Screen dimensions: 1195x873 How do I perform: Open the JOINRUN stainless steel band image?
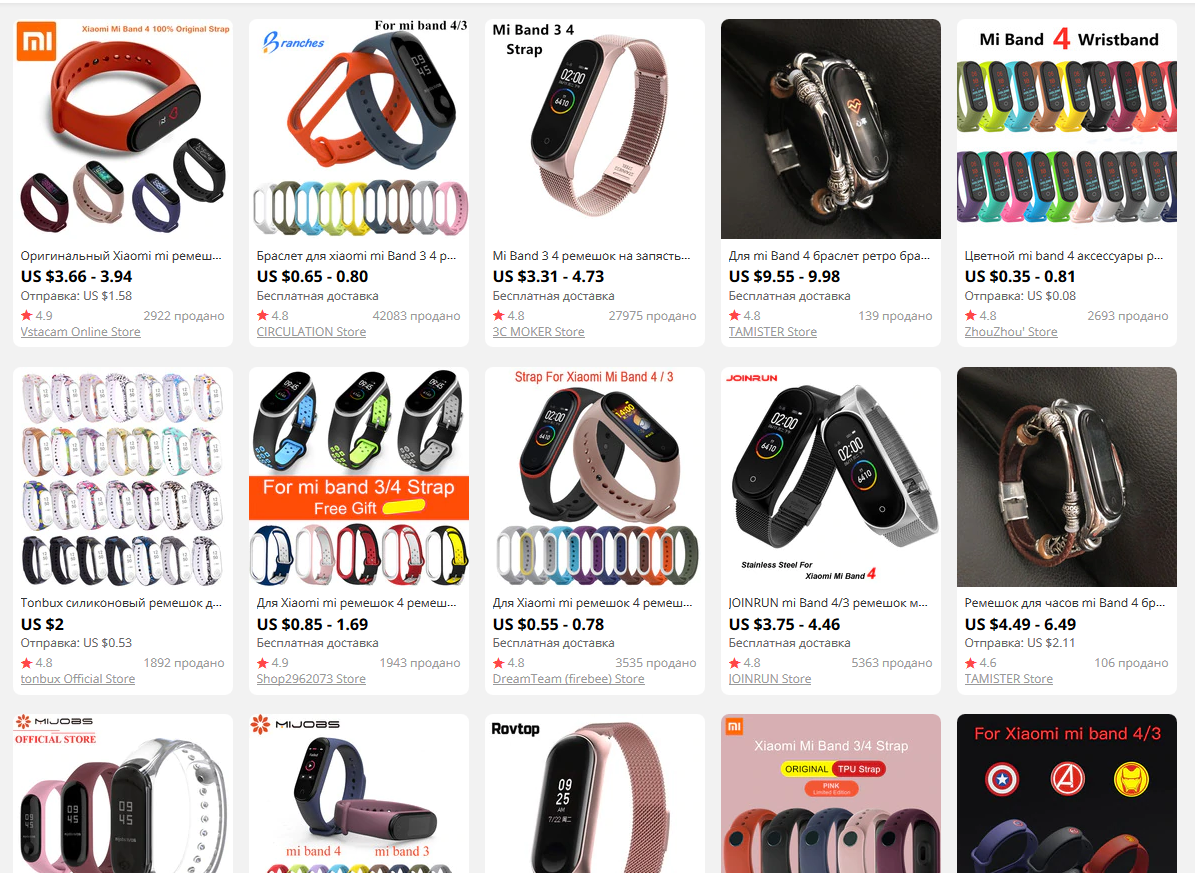831,477
